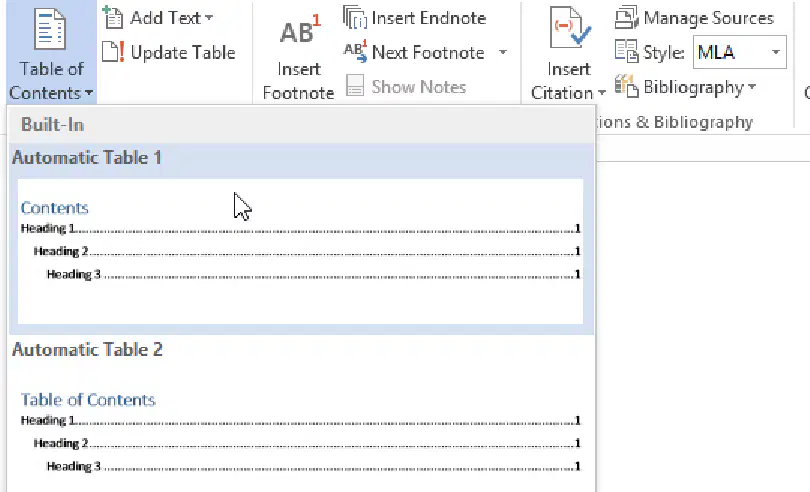Screen dimensions: 810x492
Task: Choose the Automatic Table 2 heading
Action: tap(87, 350)
